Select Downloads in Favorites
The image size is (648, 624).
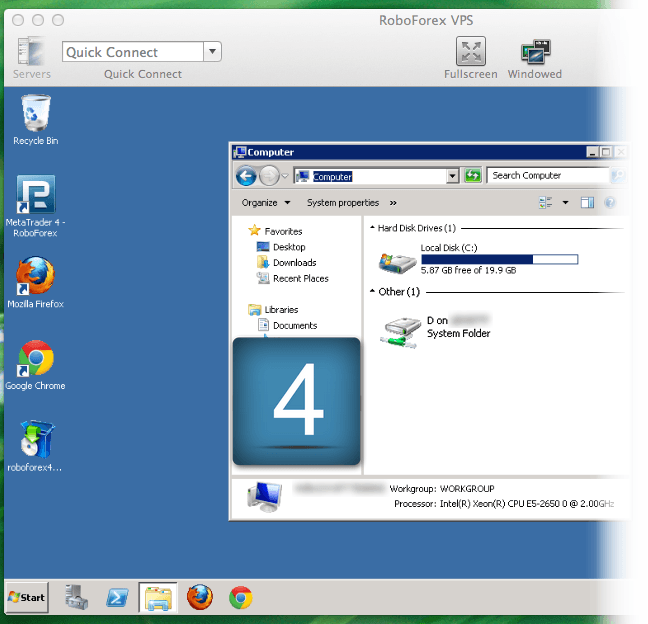[x=294, y=263]
